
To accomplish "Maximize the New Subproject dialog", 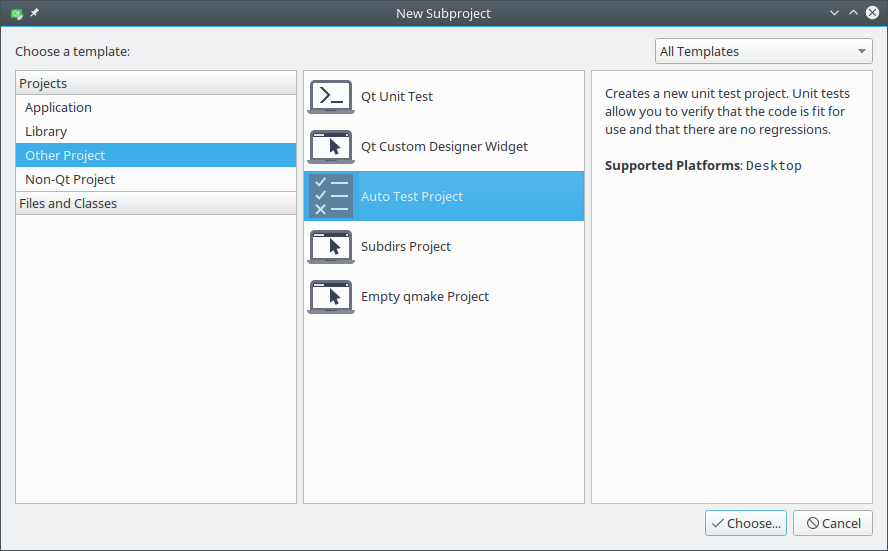I will [853, 12].
